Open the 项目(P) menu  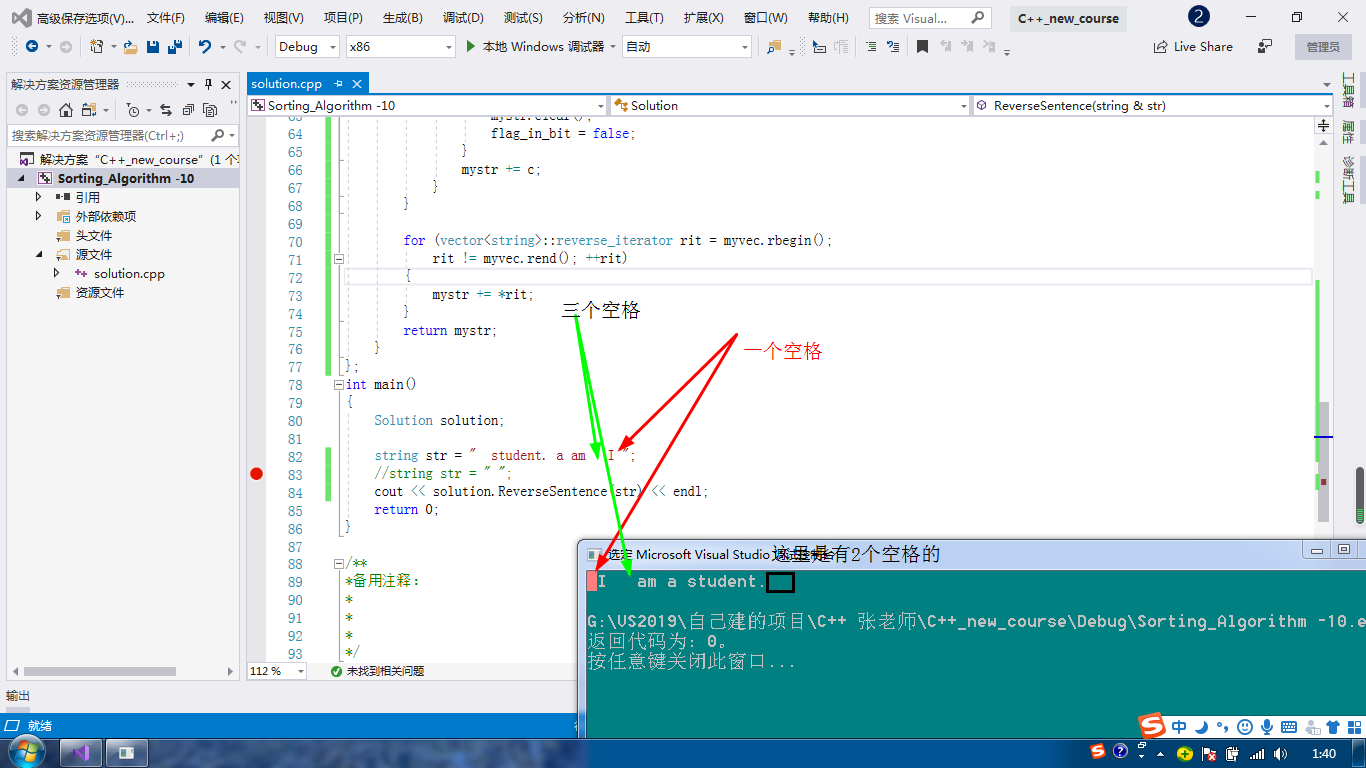(343, 18)
